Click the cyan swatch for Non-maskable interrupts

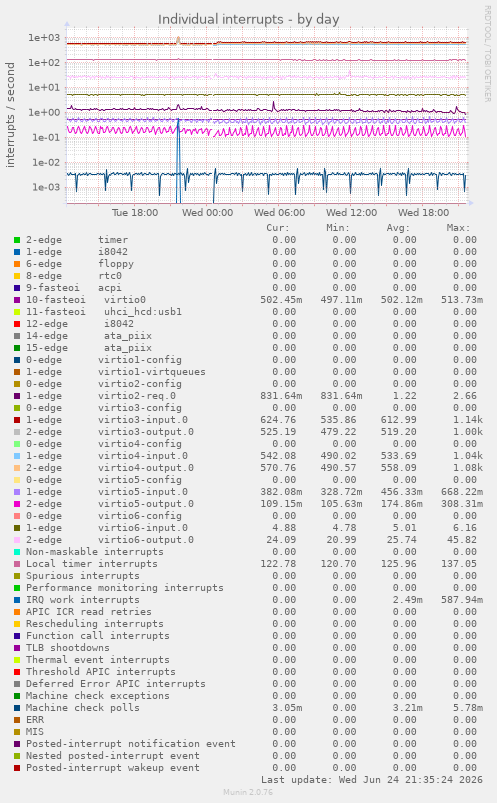click(17, 552)
